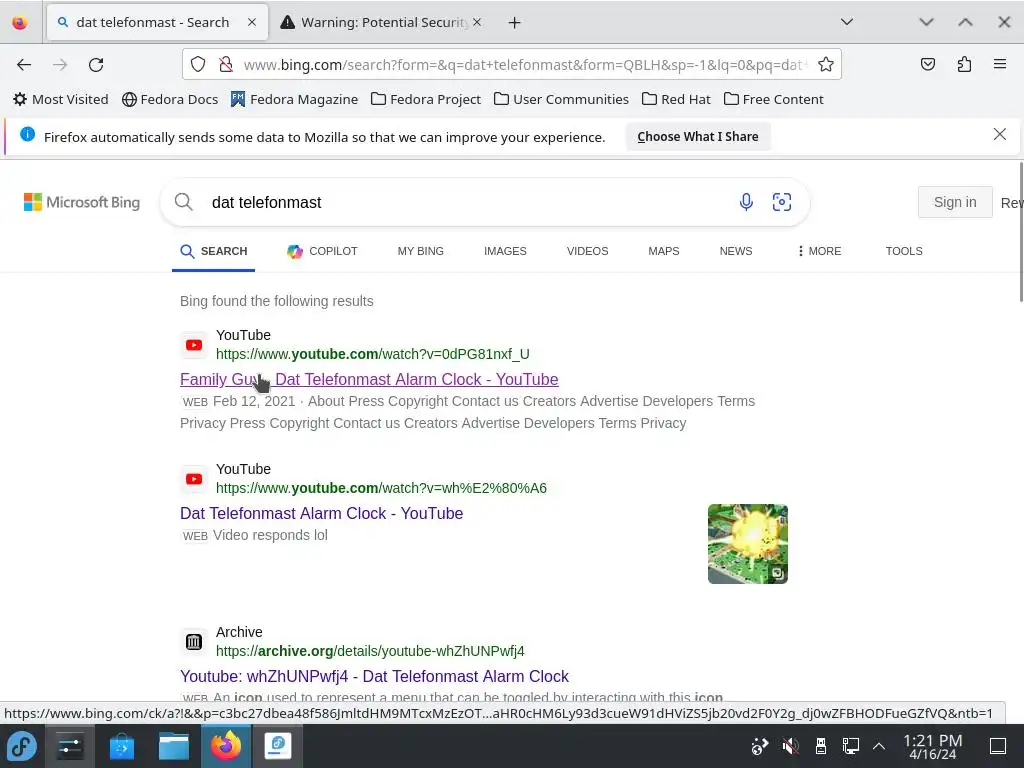The width and height of the screenshot is (1024, 768).
Task: Open the Firefox hamburger application menu
Action: pos(1000,64)
